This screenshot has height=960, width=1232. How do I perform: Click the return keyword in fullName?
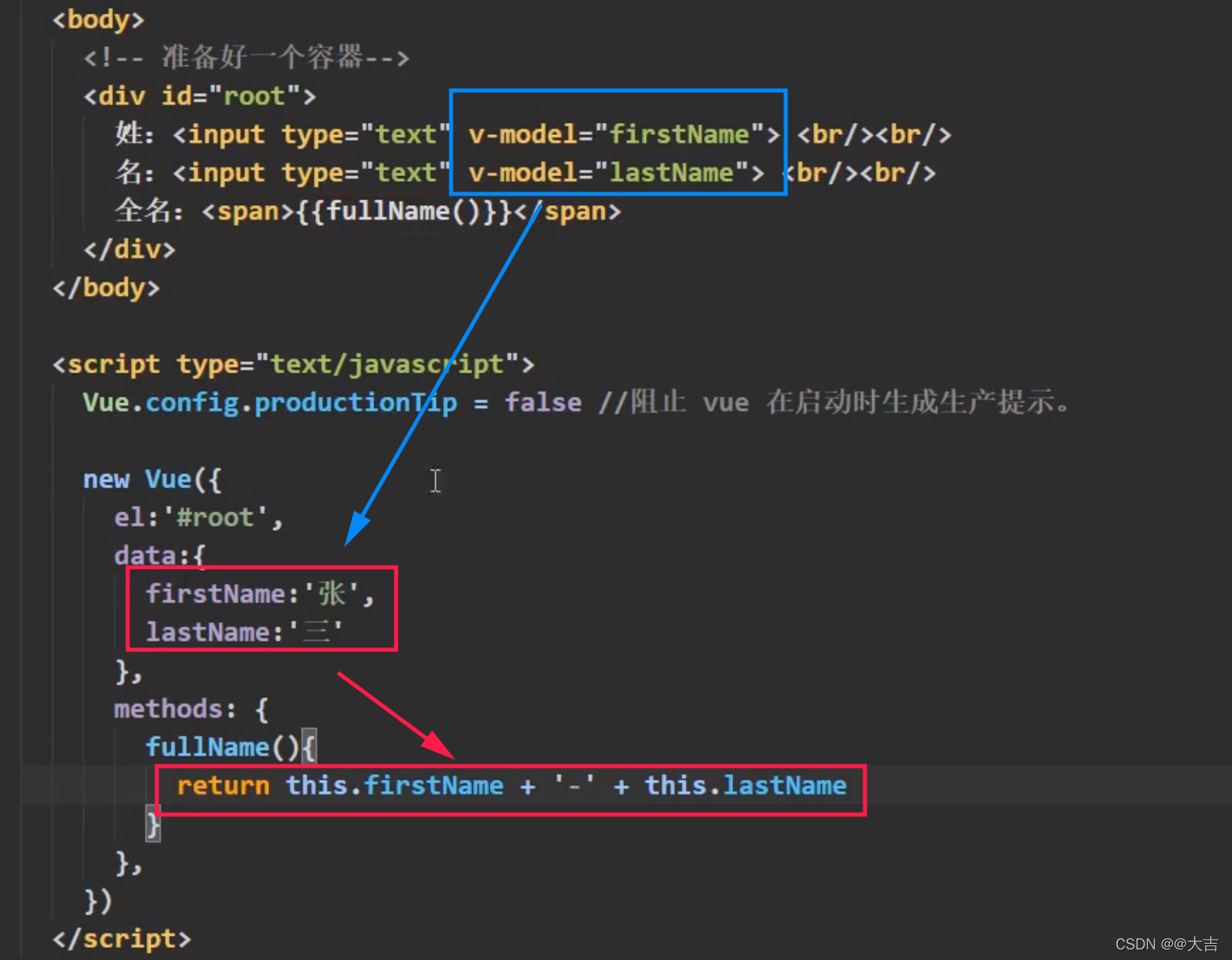(223, 785)
